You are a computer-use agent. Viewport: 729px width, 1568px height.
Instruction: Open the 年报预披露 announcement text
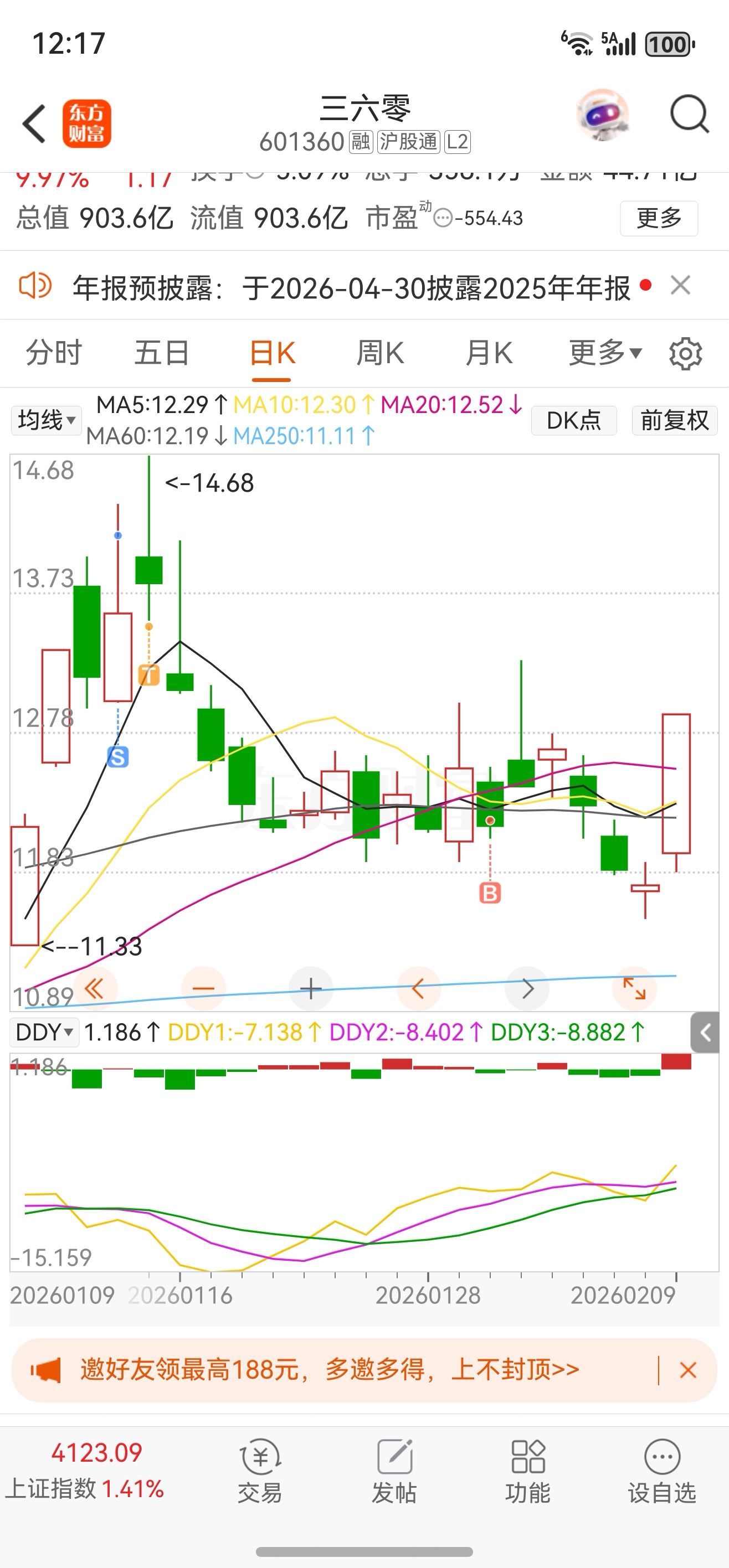click(x=351, y=287)
